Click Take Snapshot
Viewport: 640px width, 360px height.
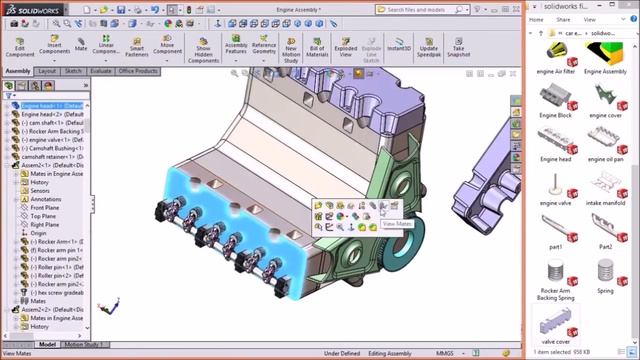coord(458,47)
